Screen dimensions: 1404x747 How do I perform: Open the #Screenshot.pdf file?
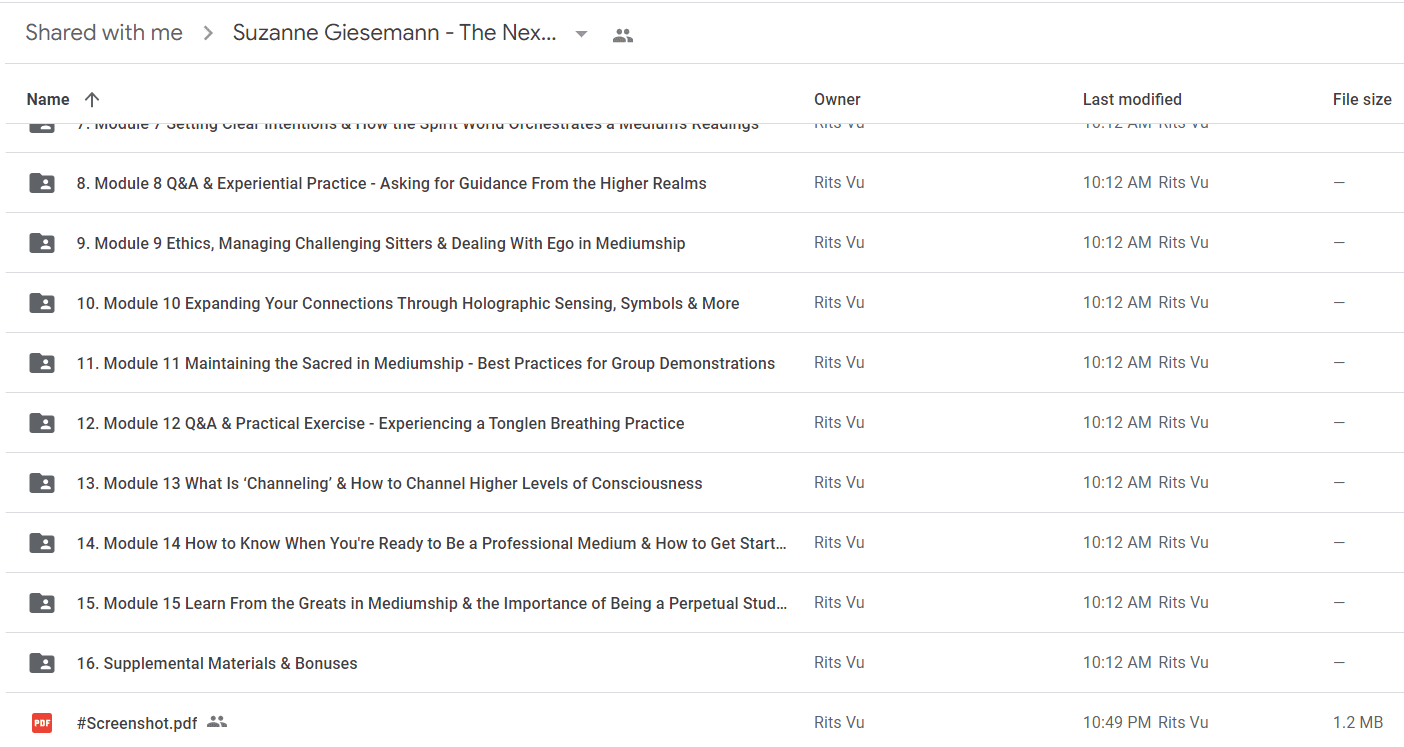(x=137, y=723)
